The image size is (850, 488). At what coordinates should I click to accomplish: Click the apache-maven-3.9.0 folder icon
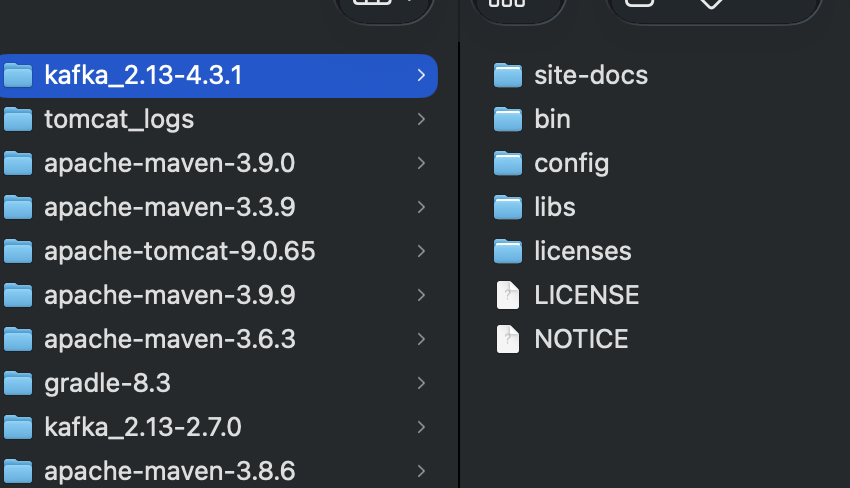18,163
